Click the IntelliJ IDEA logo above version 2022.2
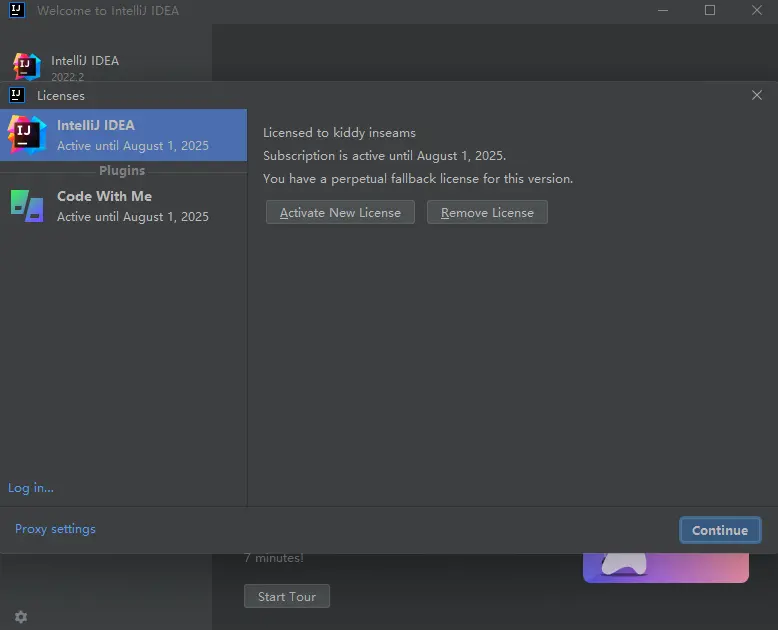The width and height of the screenshot is (778, 630). 27,67
